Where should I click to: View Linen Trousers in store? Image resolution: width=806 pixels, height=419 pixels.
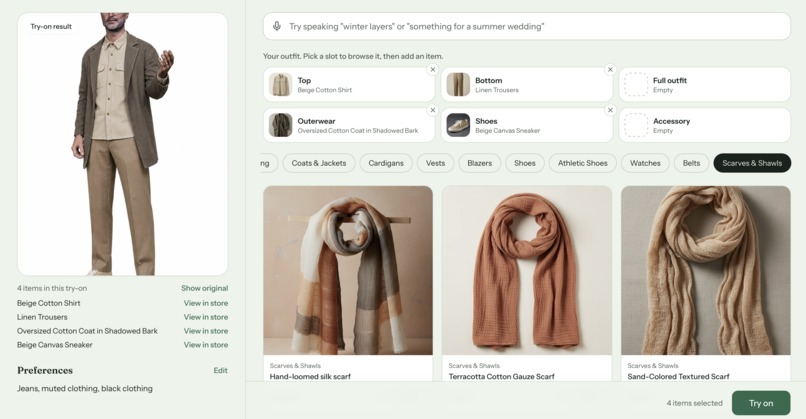pyautogui.click(x=206, y=317)
